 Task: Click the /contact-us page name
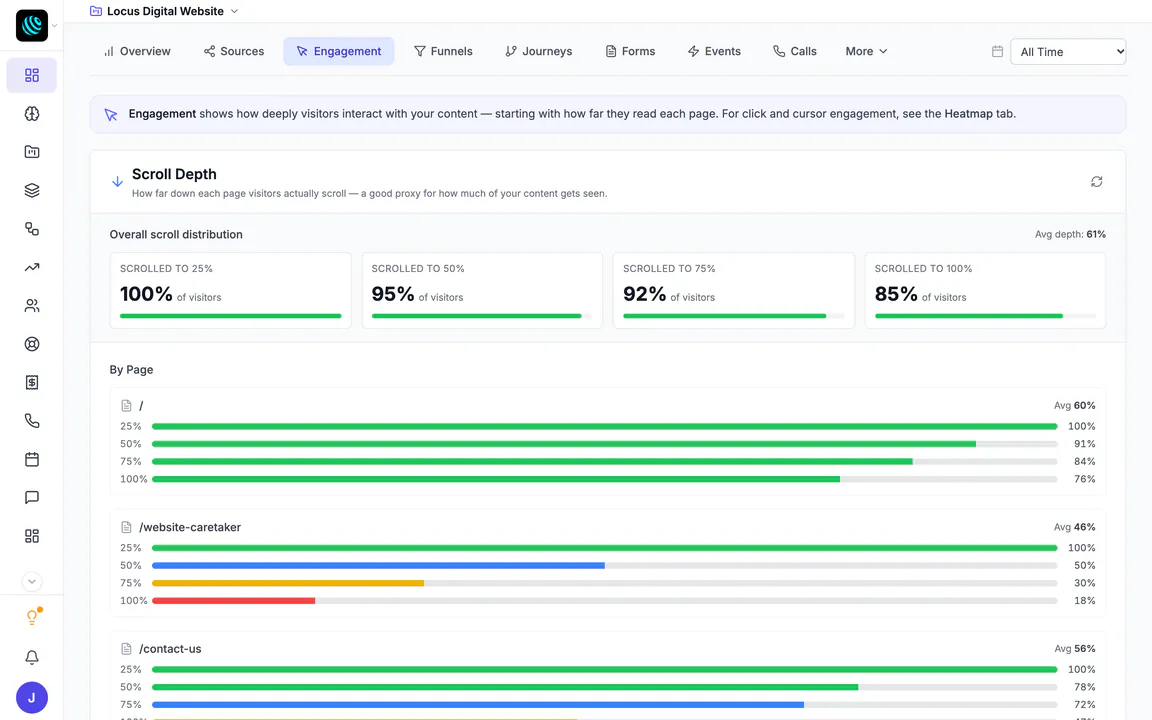pyautogui.click(x=170, y=649)
